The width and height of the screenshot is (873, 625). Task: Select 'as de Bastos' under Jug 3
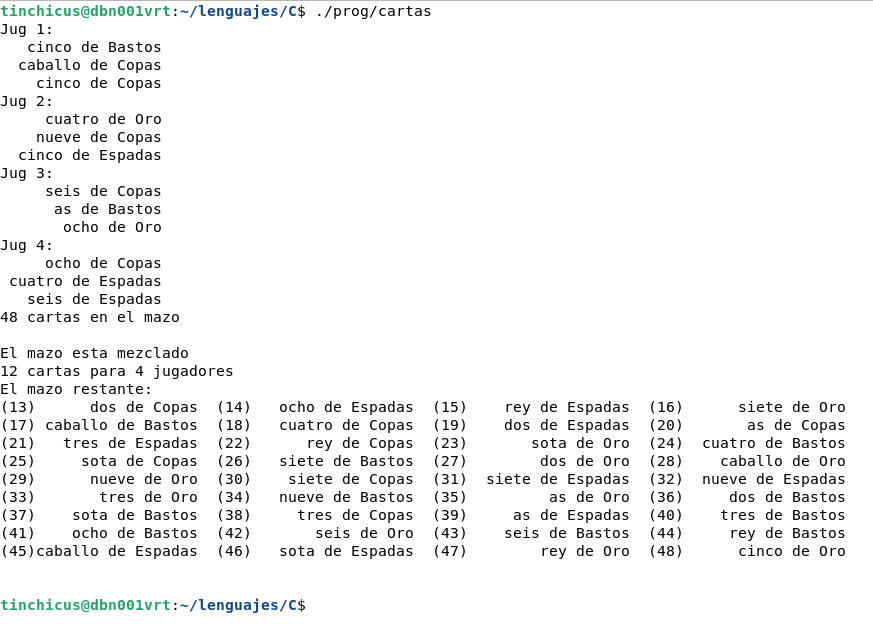(107, 209)
